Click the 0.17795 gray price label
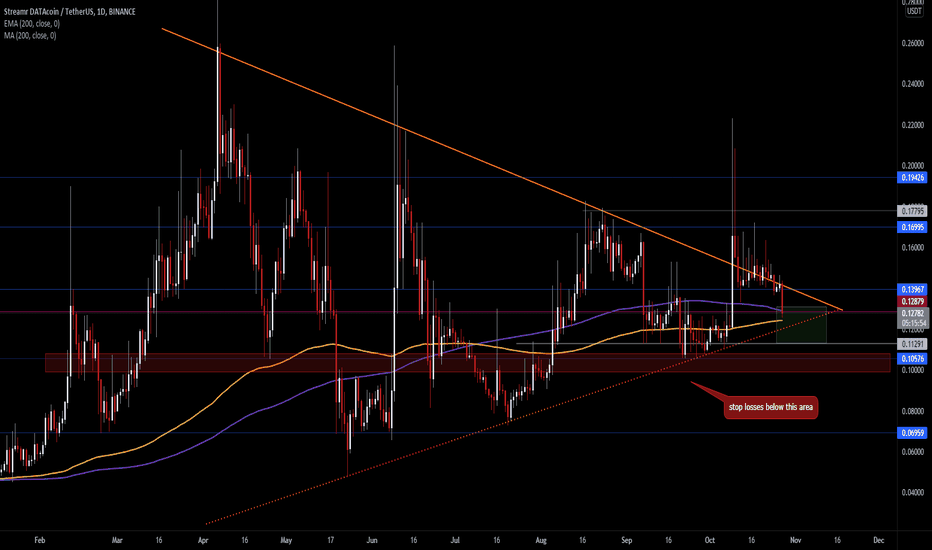 (x=912, y=210)
